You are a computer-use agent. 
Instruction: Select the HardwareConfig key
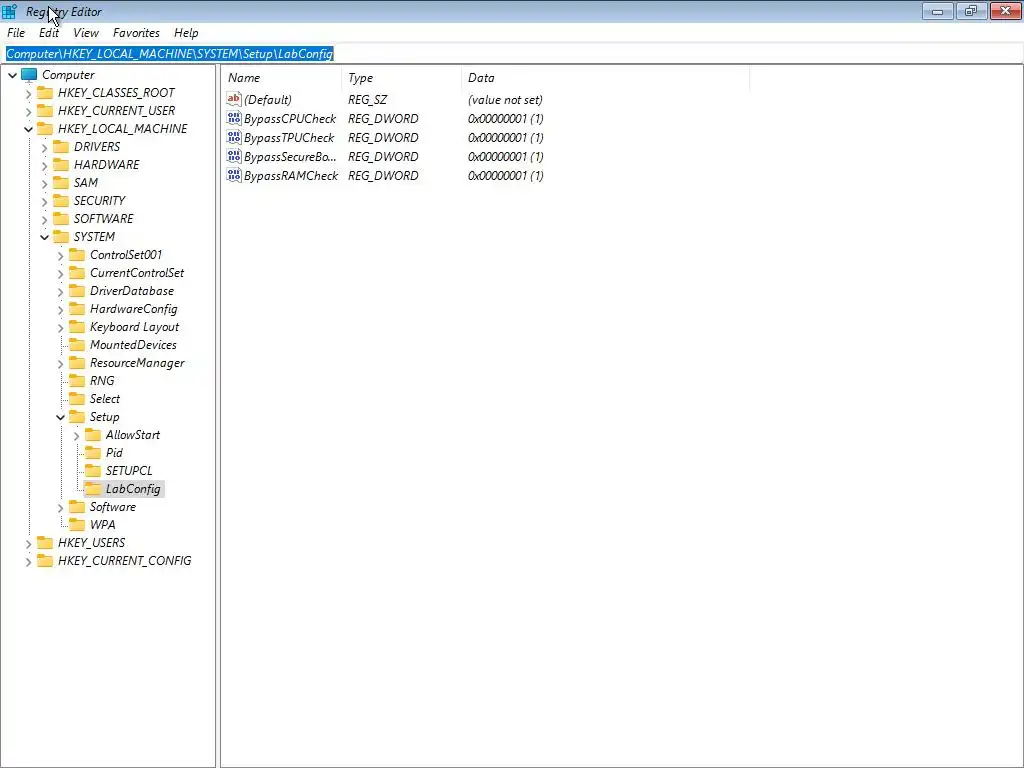(133, 309)
